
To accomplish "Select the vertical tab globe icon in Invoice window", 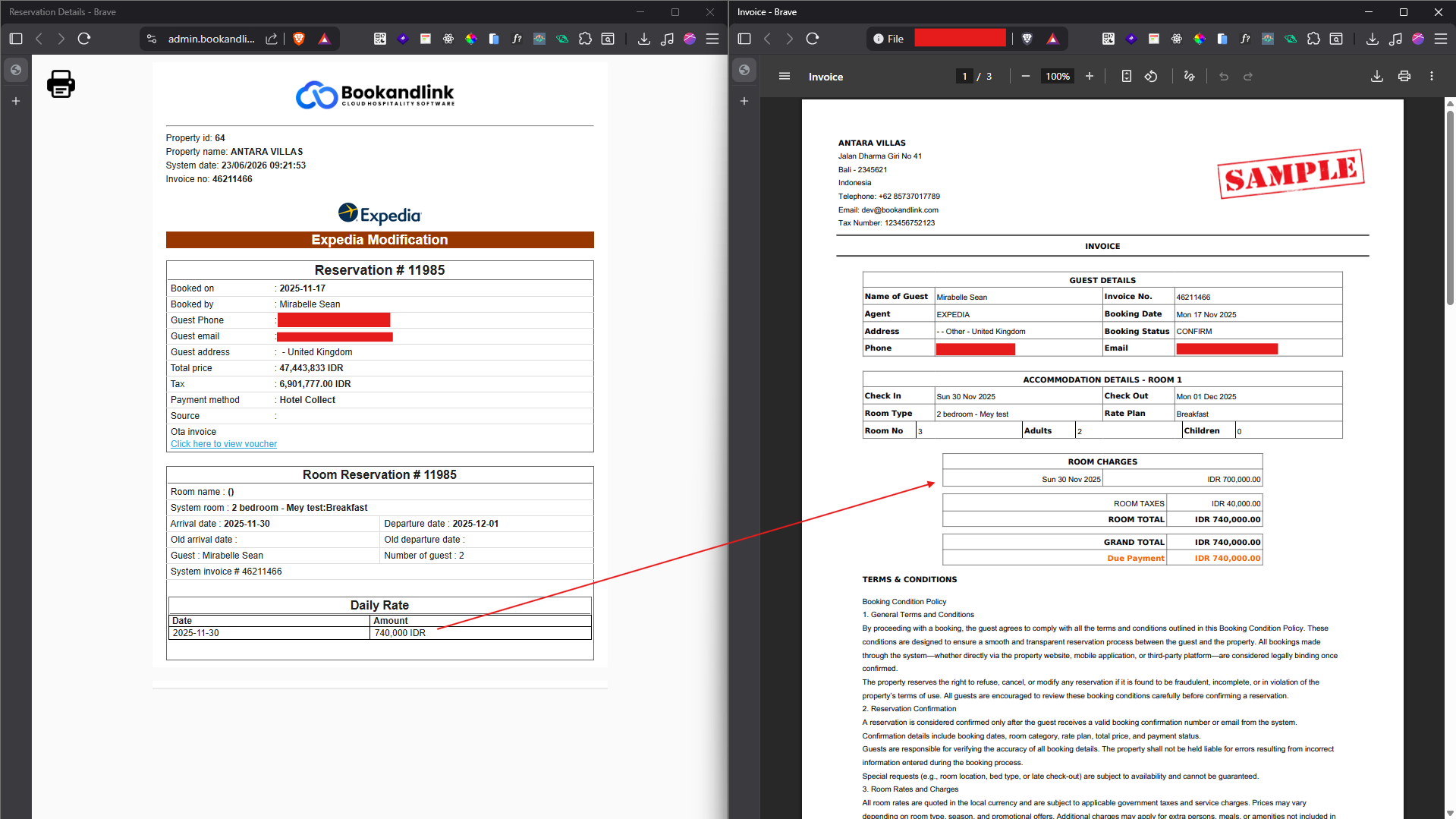I will click(x=744, y=70).
